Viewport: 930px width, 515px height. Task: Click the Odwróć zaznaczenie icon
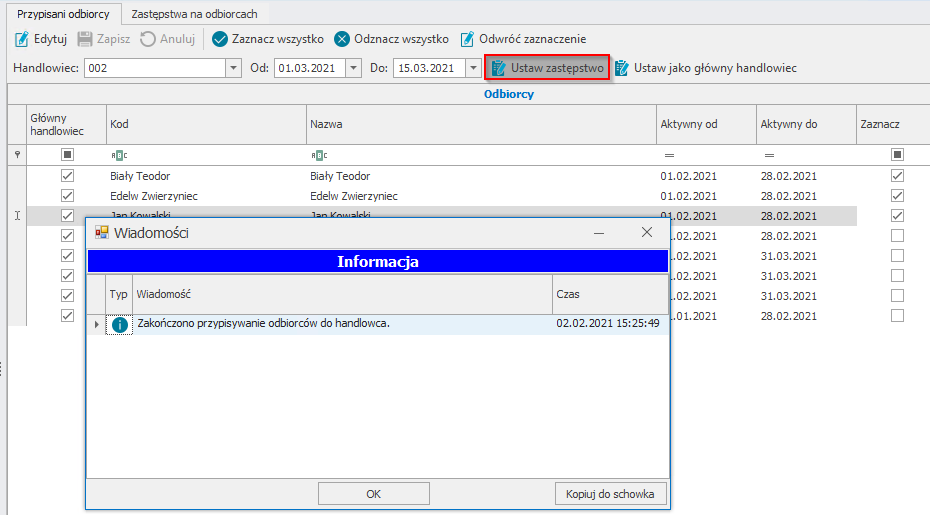click(467, 39)
